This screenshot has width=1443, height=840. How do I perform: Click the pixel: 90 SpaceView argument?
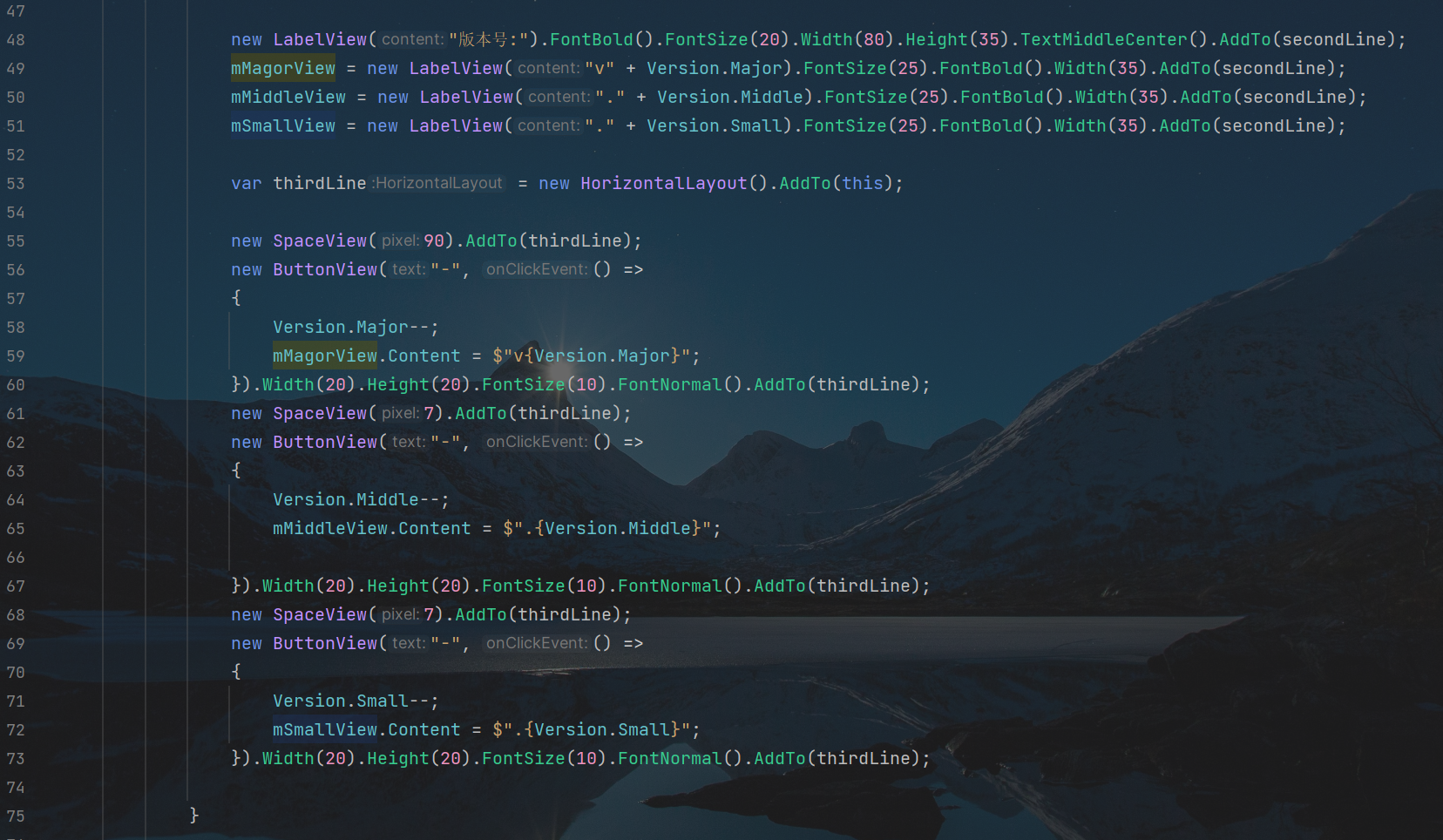point(413,240)
